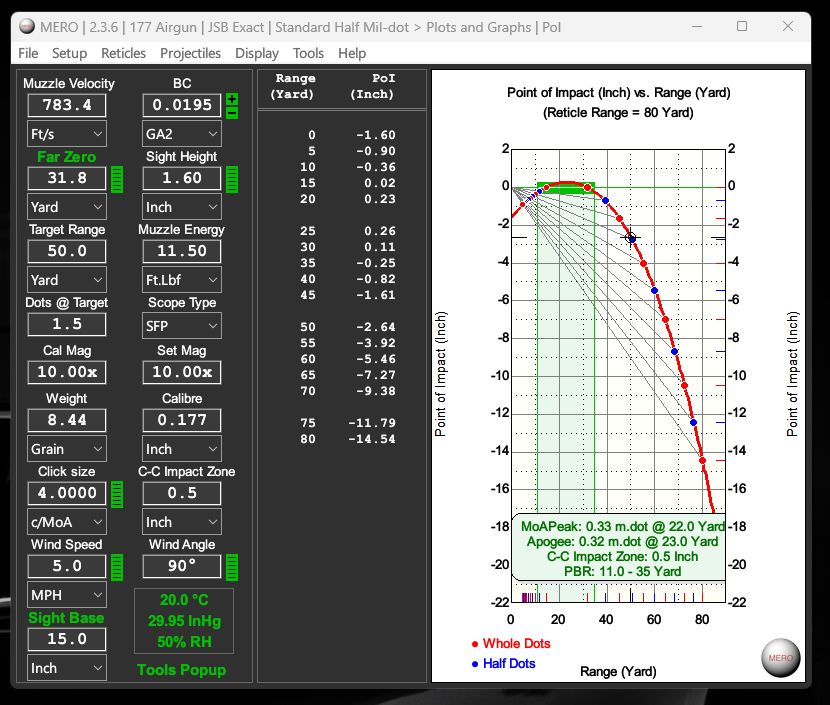The image size is (830, 705).
Task: Open the File menu
Action: 28,53
